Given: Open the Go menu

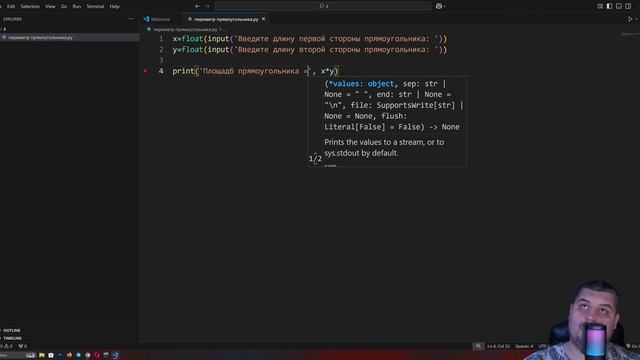Looking at the screenshot, I should (x=64, y=6).
